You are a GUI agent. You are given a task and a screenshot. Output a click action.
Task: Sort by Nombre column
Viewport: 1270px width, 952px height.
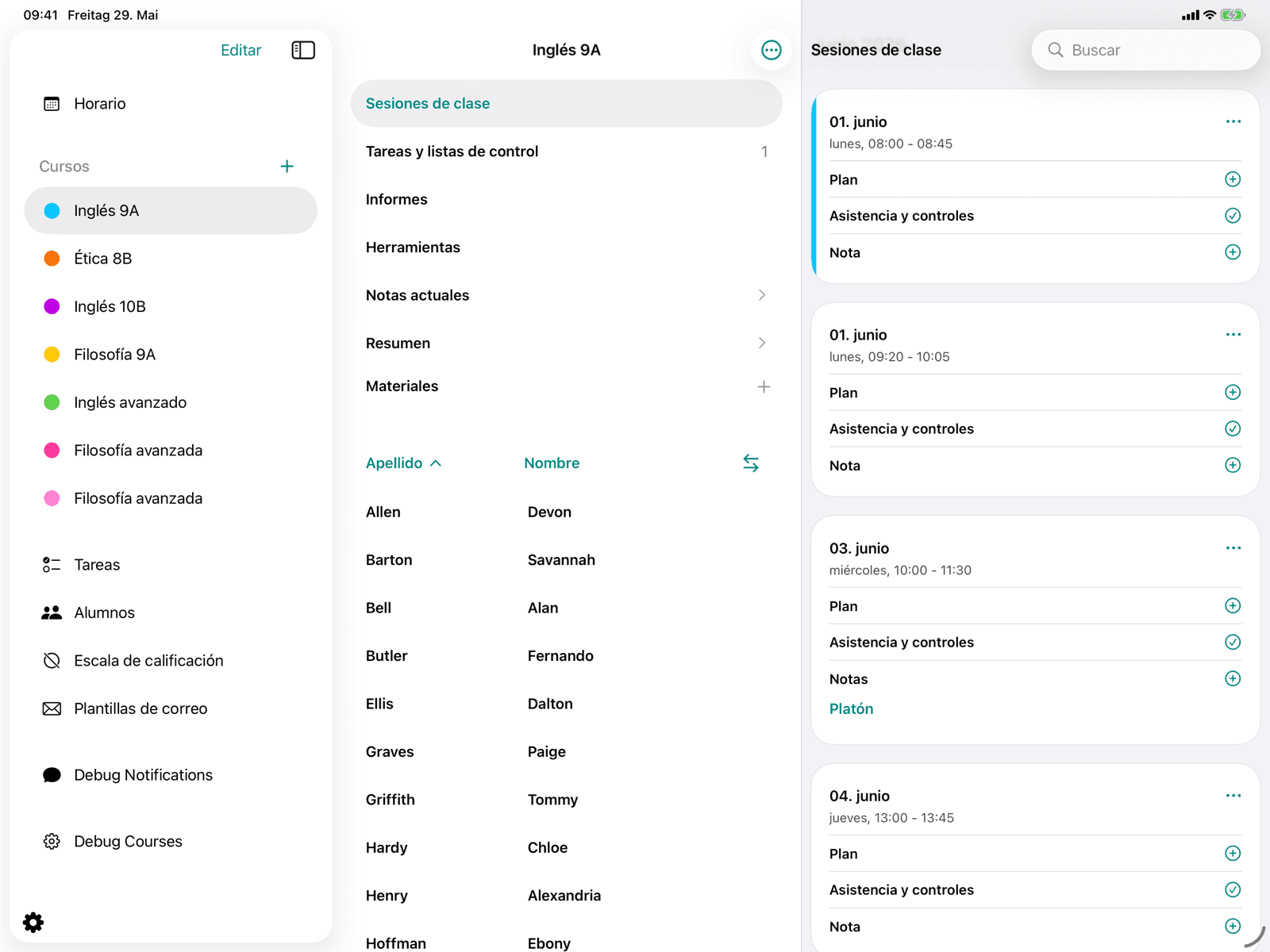click(552, 463)
